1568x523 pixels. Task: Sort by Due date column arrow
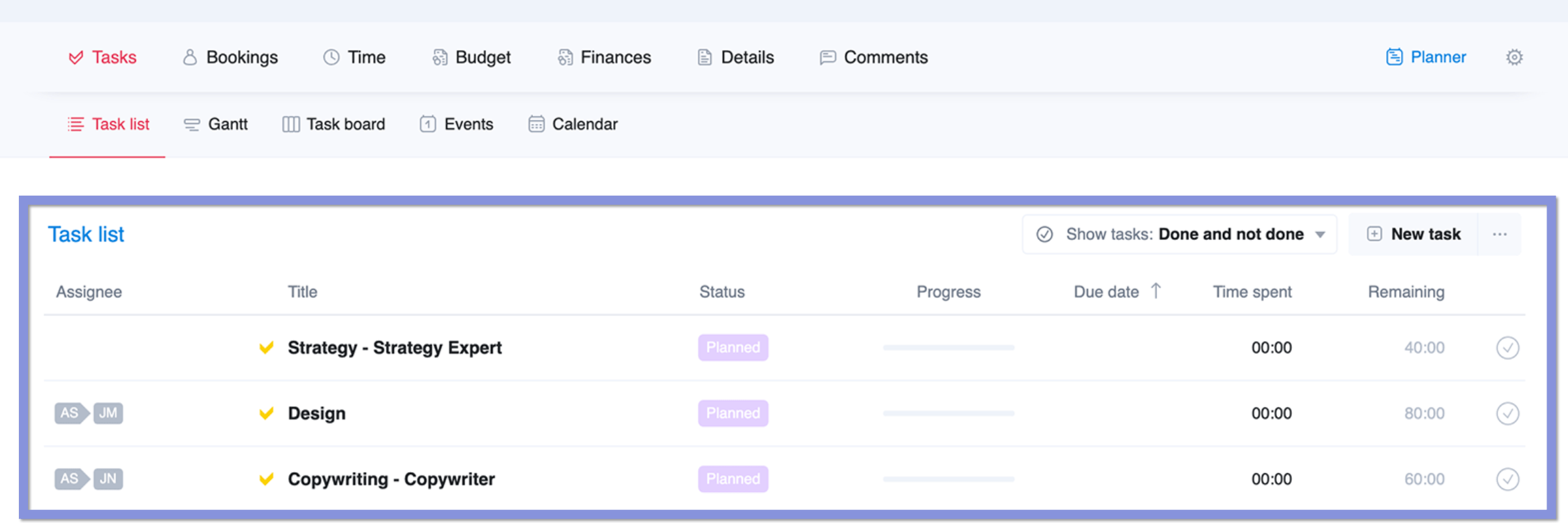coord(1156,291)
